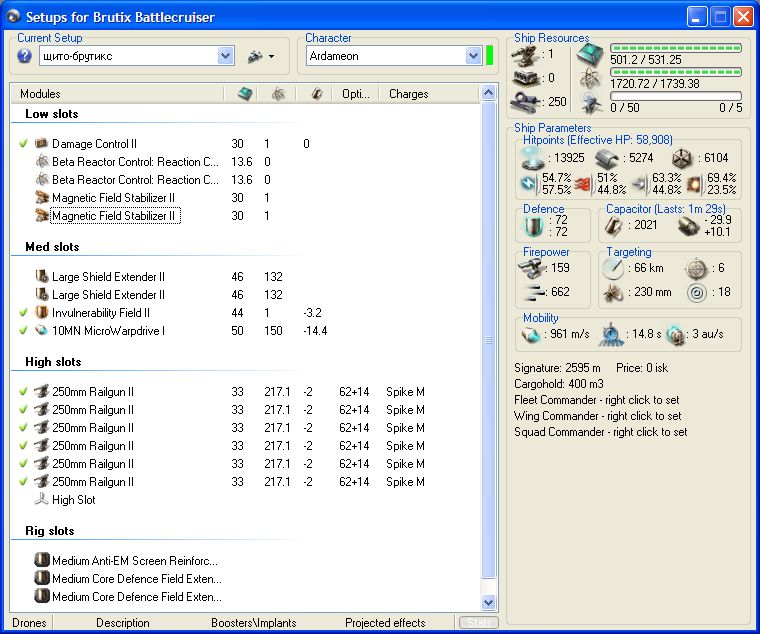Open the Description tab
This screenshot has height=634, width=760.
coord(123,623)
